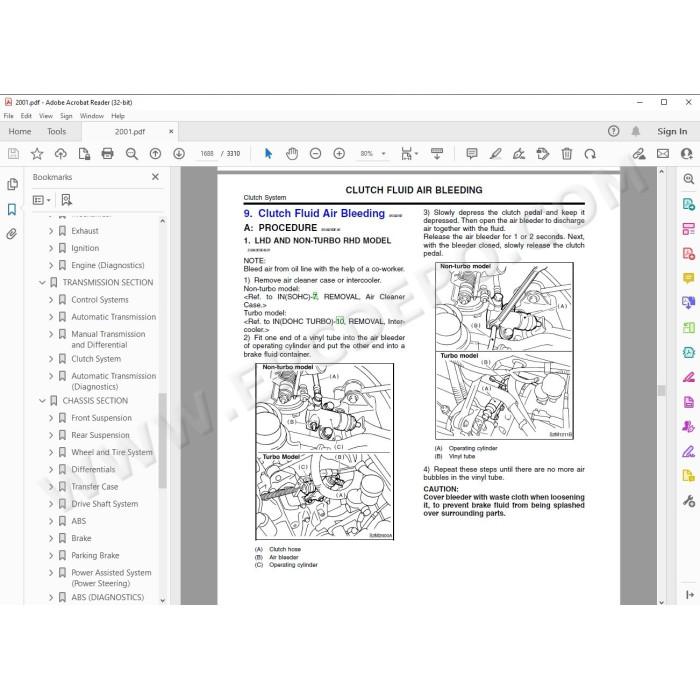Click the Sign In button
The width and height of the screenshot is (700, 700).
672,131
